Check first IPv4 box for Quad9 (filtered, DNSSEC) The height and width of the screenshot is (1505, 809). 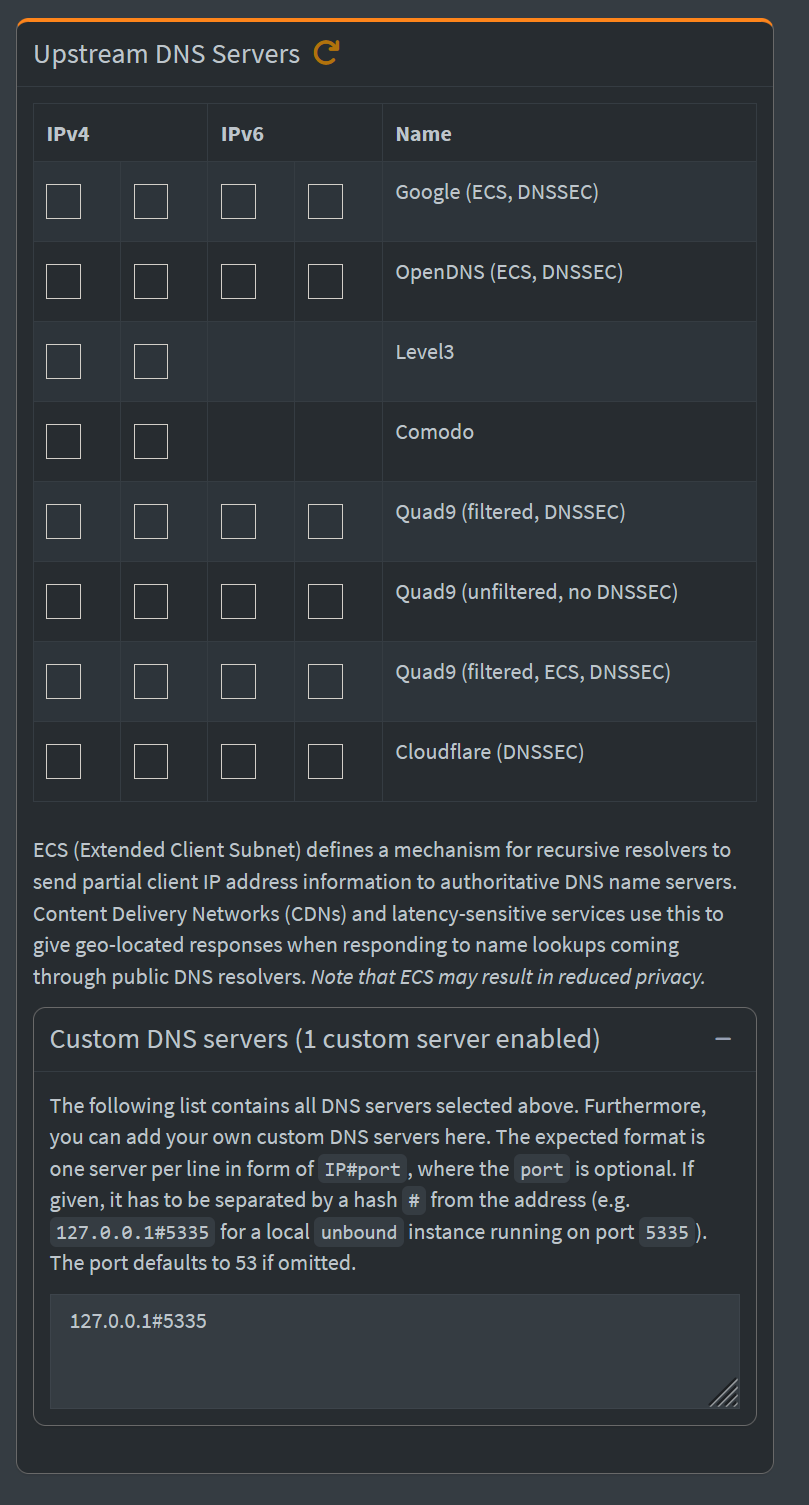pyautogui.click(x=63, y=521)
